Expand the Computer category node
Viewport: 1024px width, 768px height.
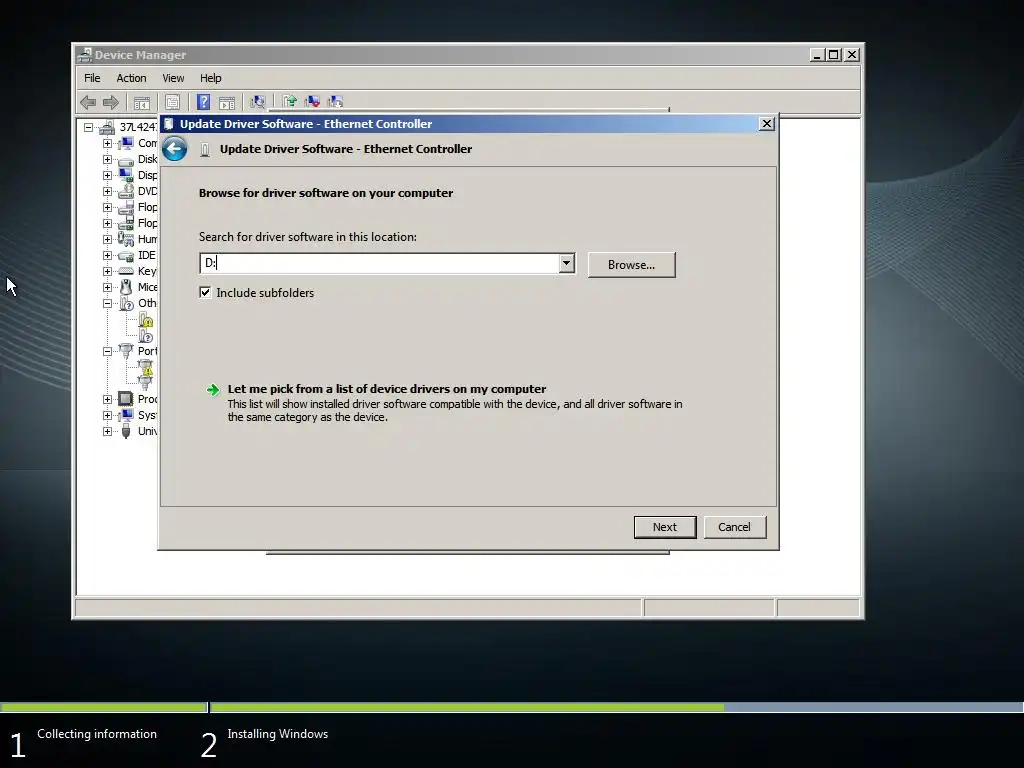click(107, 143)
